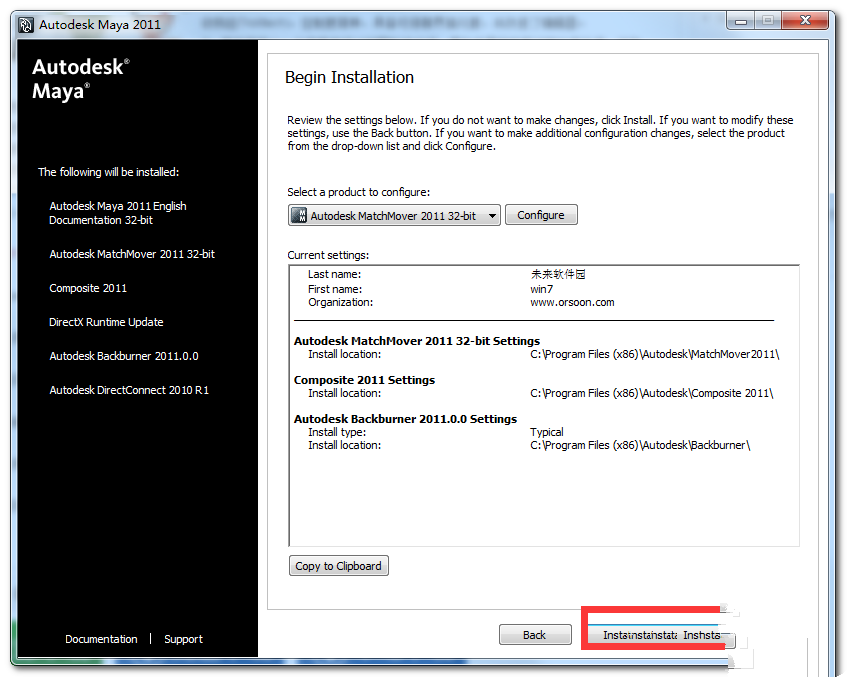Screen dimensions: 847x677
Task: Select 'DirectX Runtime Update' in the install list
Action: click(106, 322)
